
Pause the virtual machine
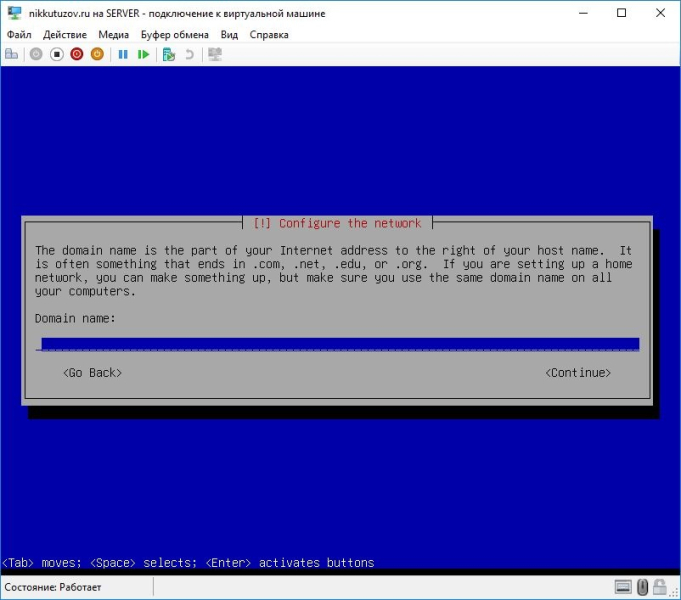(123, 54)
